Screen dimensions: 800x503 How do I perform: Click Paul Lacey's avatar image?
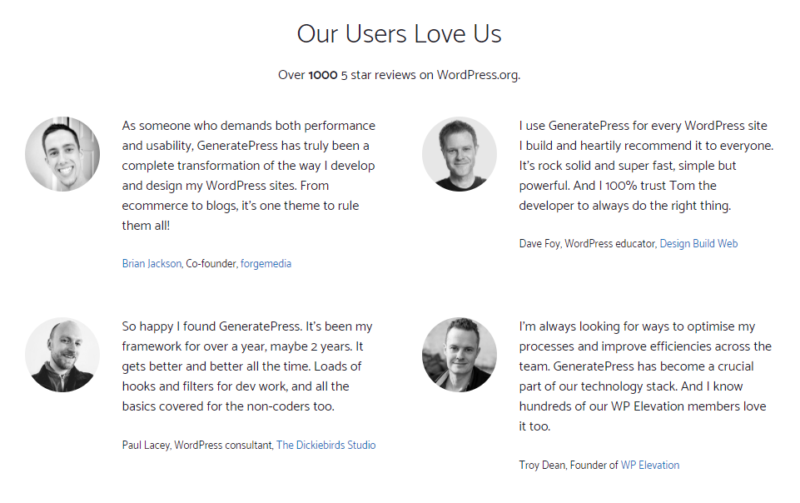[62, 355]
